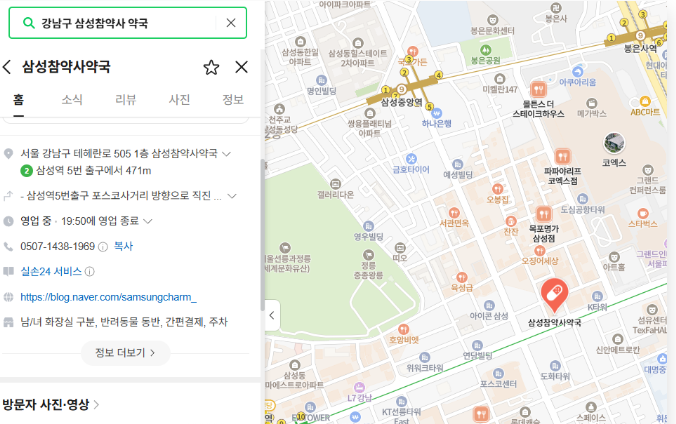
Task: Click the 아쿠아리움 map icon
Action: [x=578, y=72]
